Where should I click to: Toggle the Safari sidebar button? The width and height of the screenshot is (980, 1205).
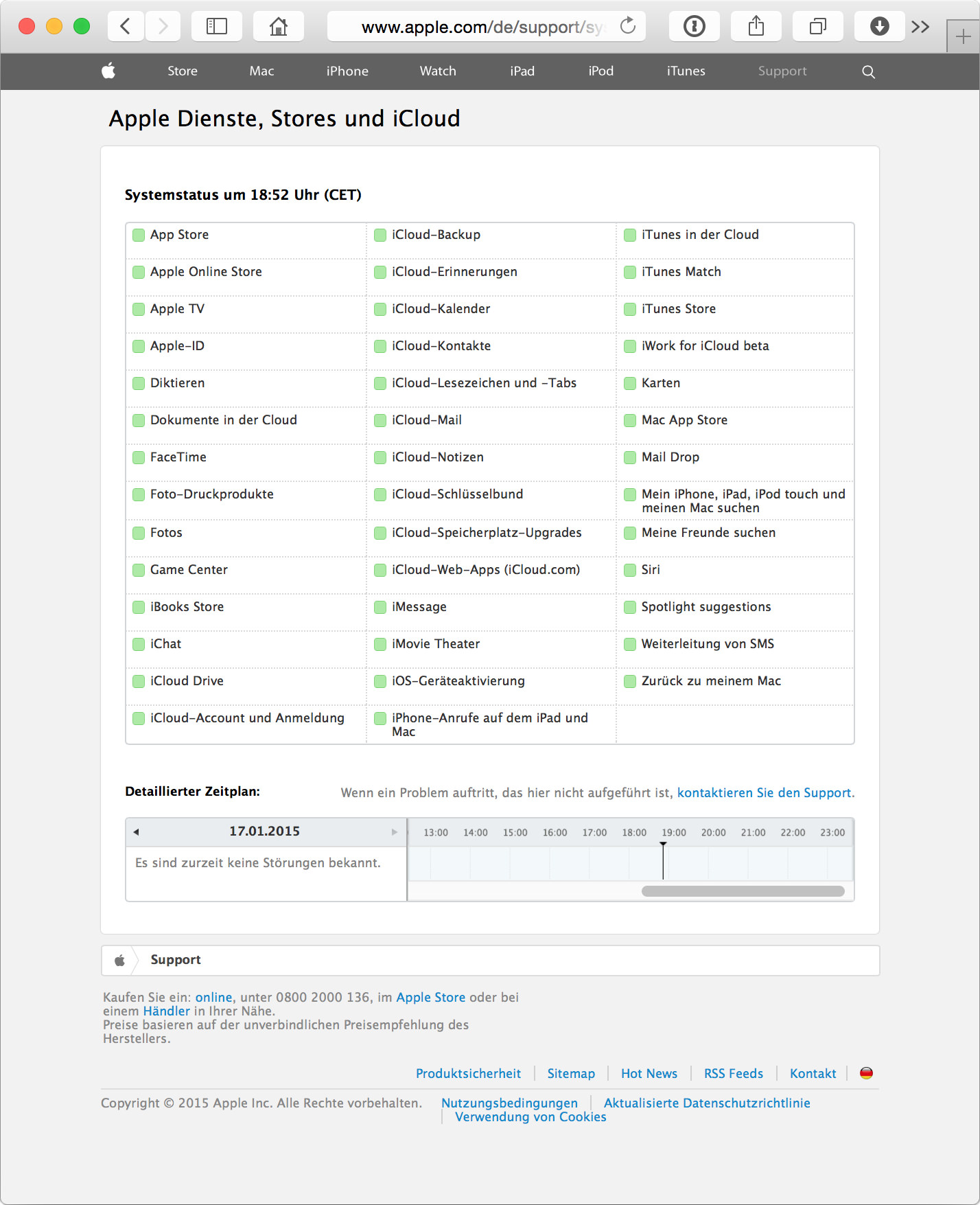coord(217,27)
